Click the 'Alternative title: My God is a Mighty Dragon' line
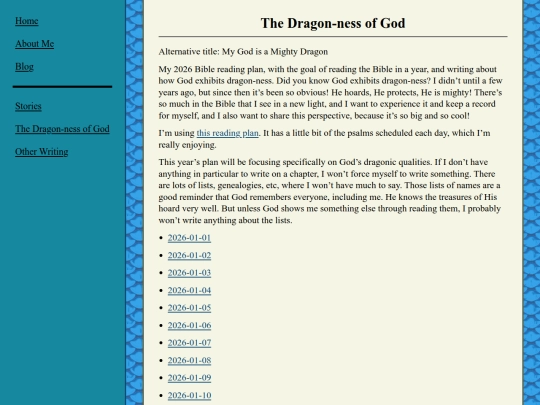Screen dimensions: 540x405 pos(243,52)
